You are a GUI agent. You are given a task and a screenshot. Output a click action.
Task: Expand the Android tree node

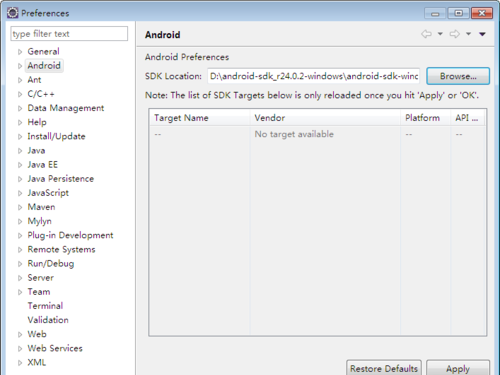pos(20,66)
